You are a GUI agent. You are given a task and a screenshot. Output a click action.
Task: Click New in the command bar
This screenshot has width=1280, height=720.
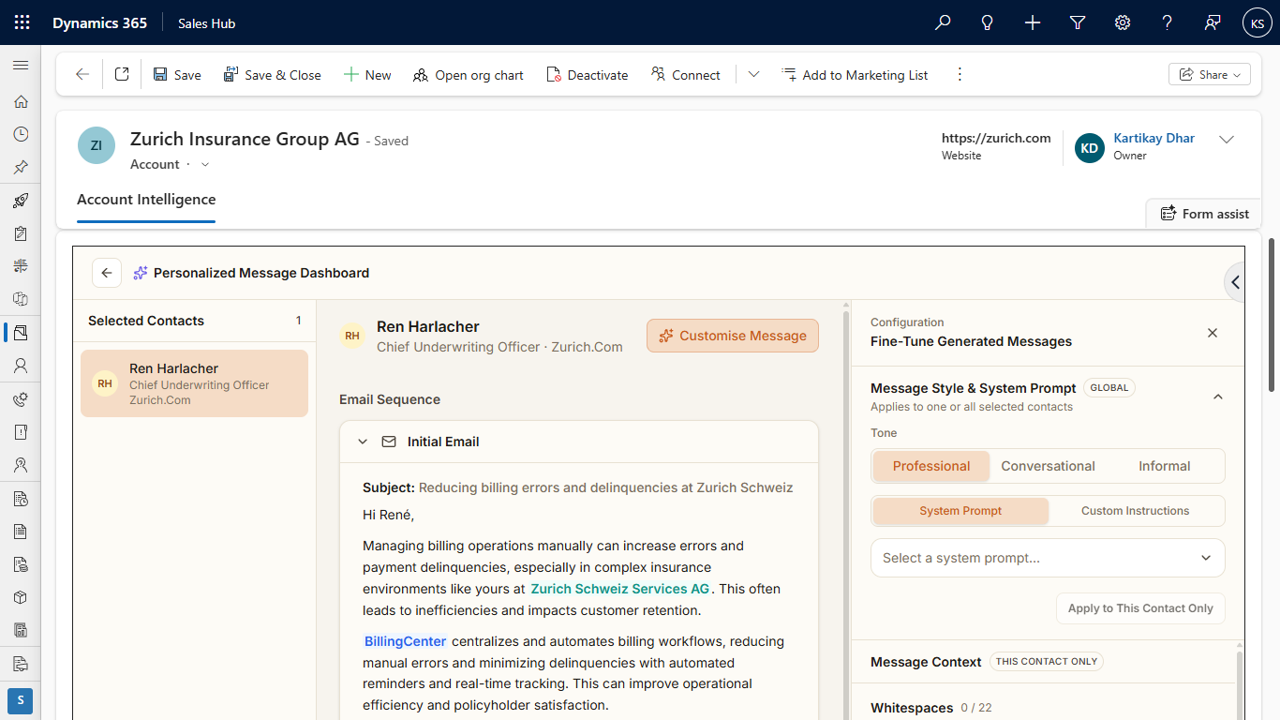[x=367, y=74]
